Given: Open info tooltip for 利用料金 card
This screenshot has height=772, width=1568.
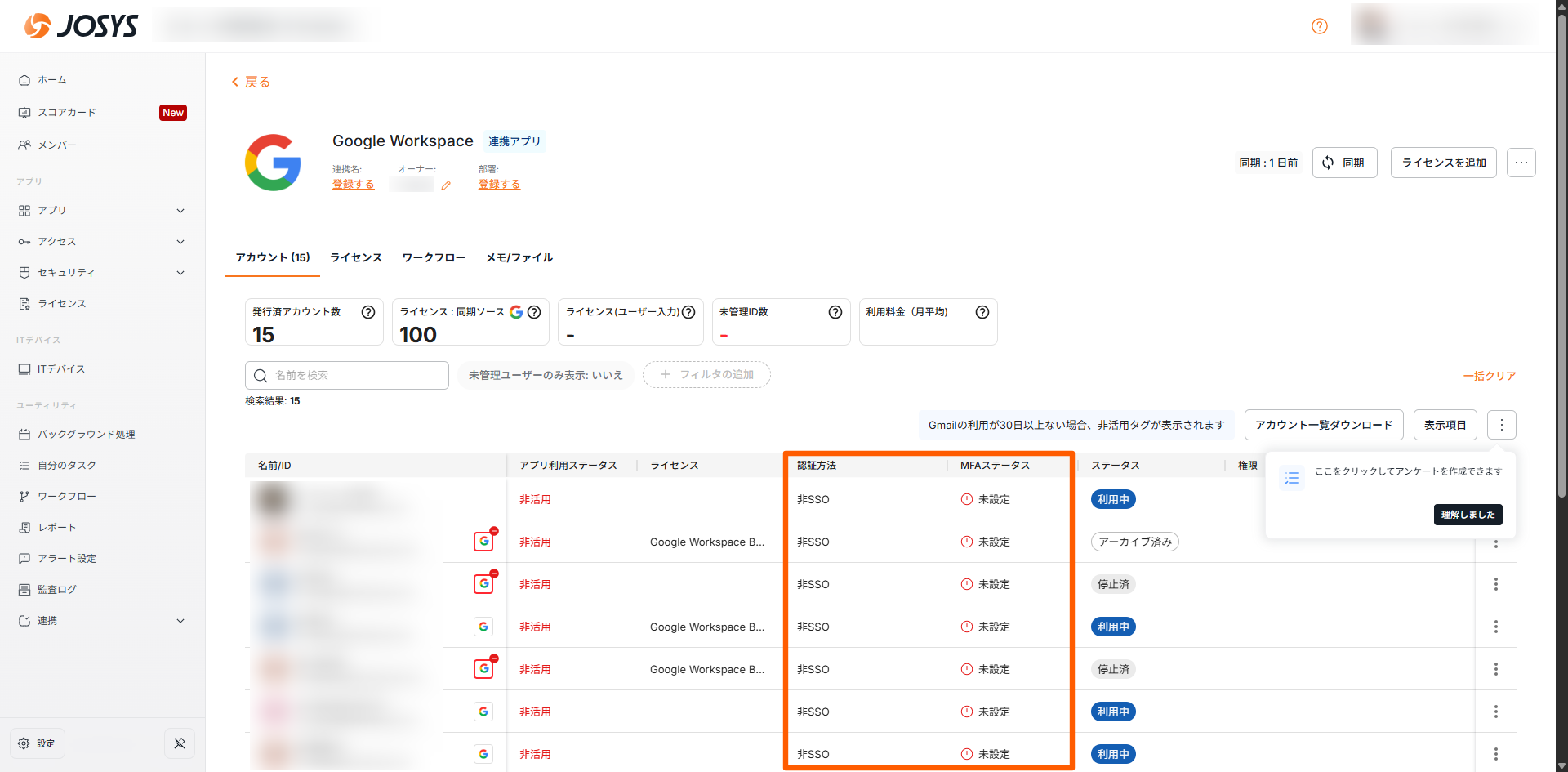Looking at the screenshot, I should click(982, 312).
